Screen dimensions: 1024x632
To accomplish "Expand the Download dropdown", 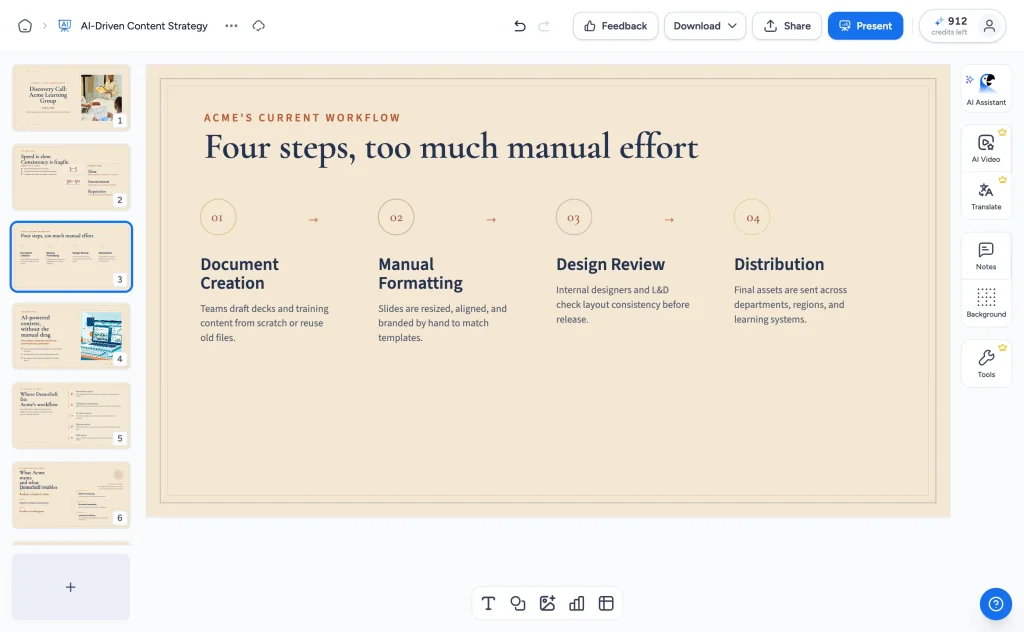I will (x=705, y=26).
